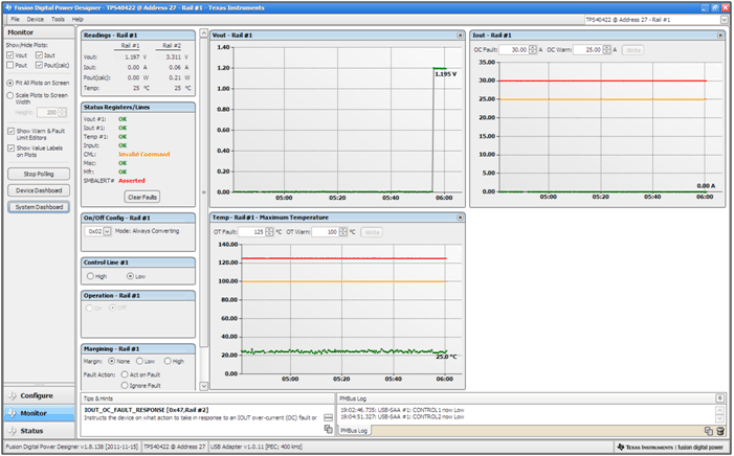Open the On/Off Config 0x02 dropdown
The image size is (734, 456).
click(x=106, y=231)
